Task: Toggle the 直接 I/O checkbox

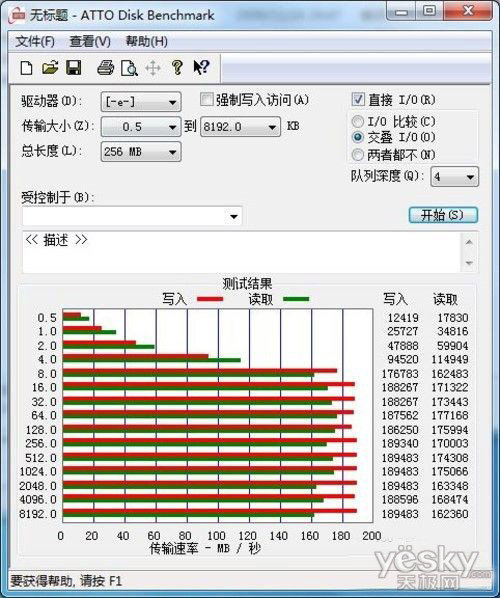Action: (358, 100)
